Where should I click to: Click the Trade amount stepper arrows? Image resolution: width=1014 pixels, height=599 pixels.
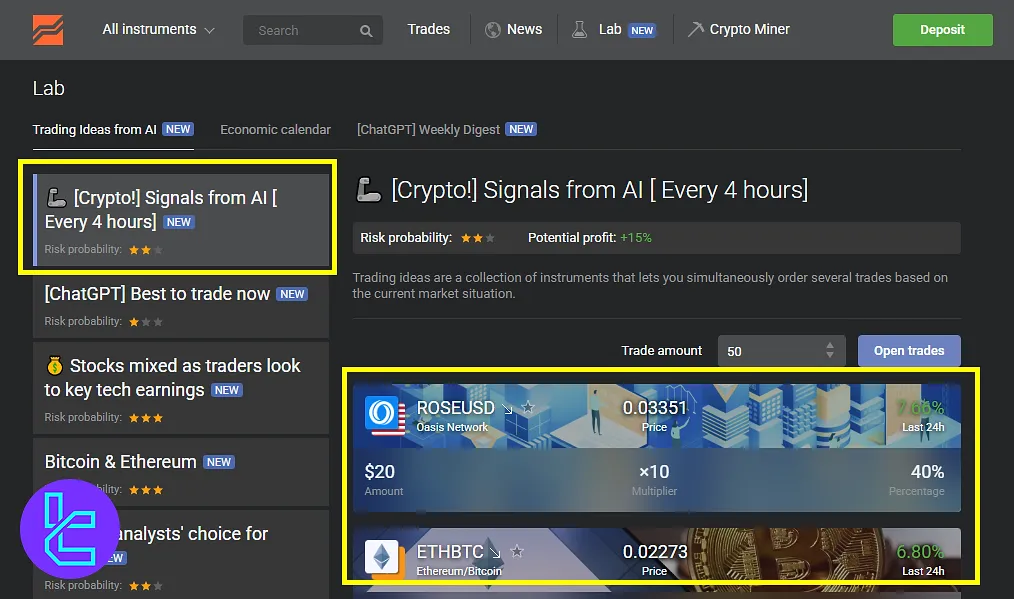[830, 351]
